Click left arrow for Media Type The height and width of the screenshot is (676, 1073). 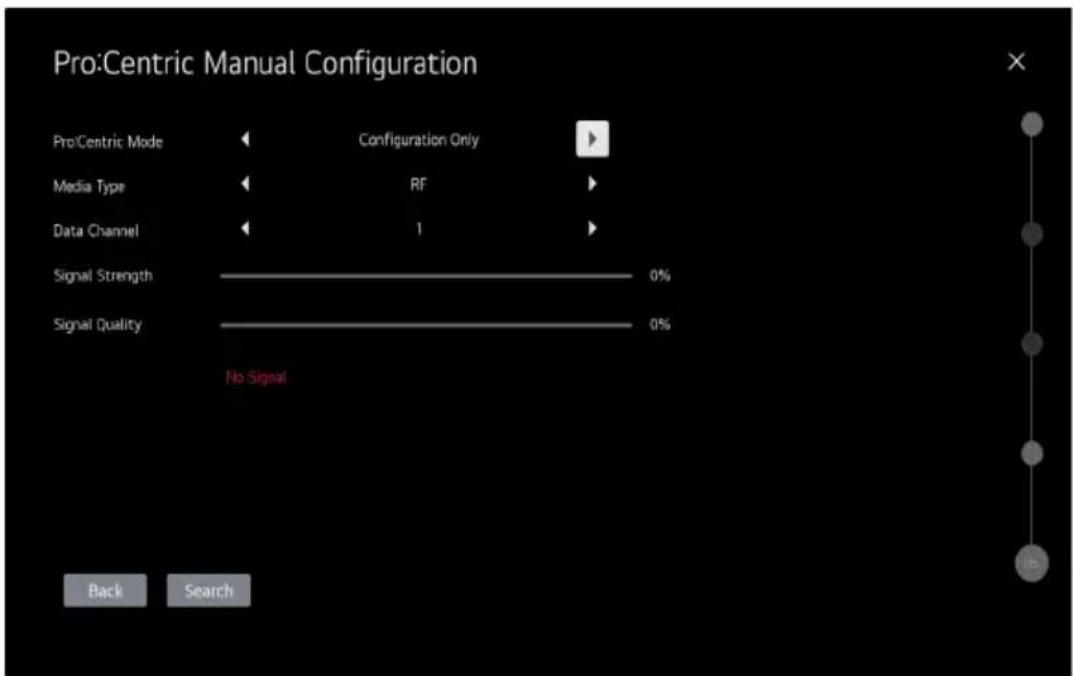point(245,183)
